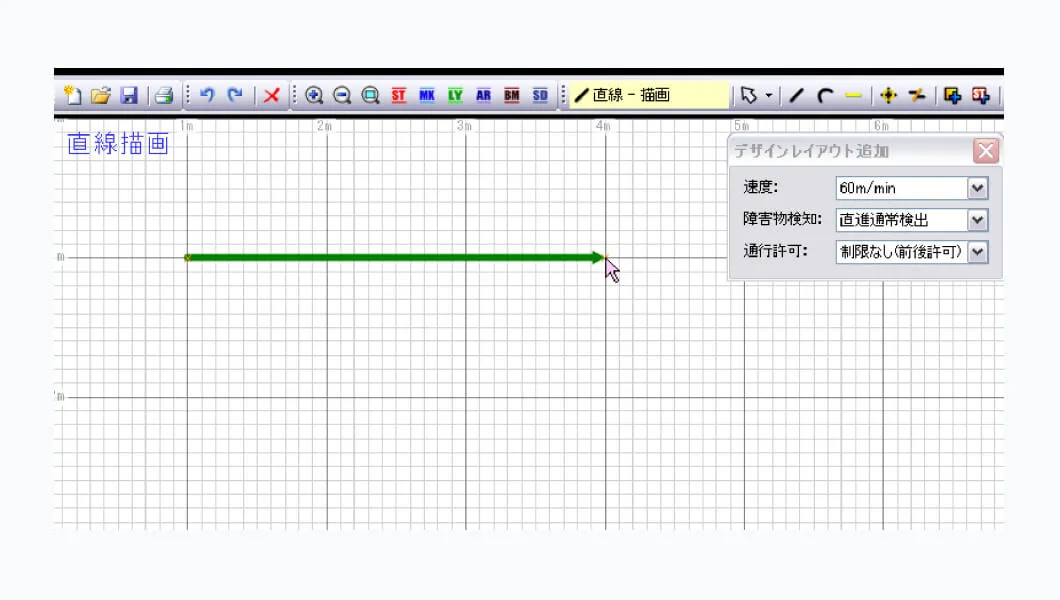Toggle the MK display button
This screenshot has height=600, width=1060.
pos(427,96)
